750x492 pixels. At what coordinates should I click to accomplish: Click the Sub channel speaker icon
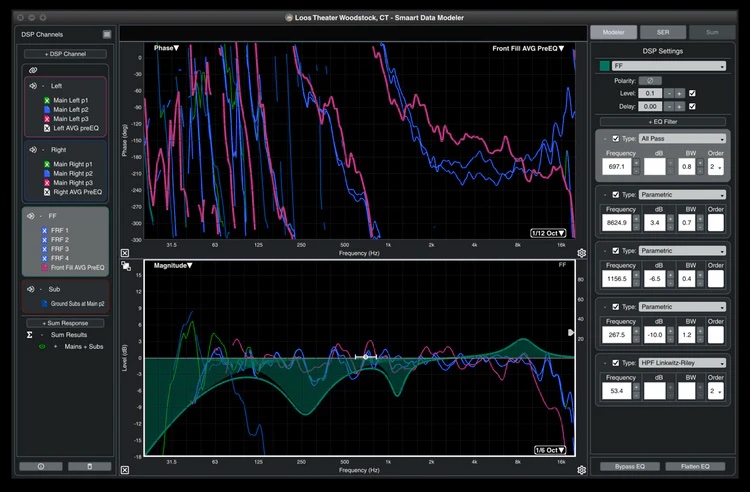32,288
